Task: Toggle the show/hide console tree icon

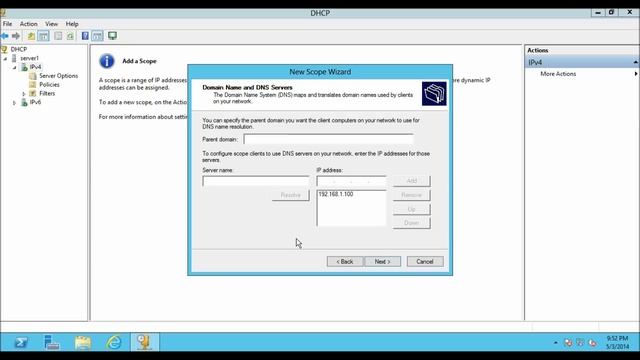Action: click(x=43, y=36)
